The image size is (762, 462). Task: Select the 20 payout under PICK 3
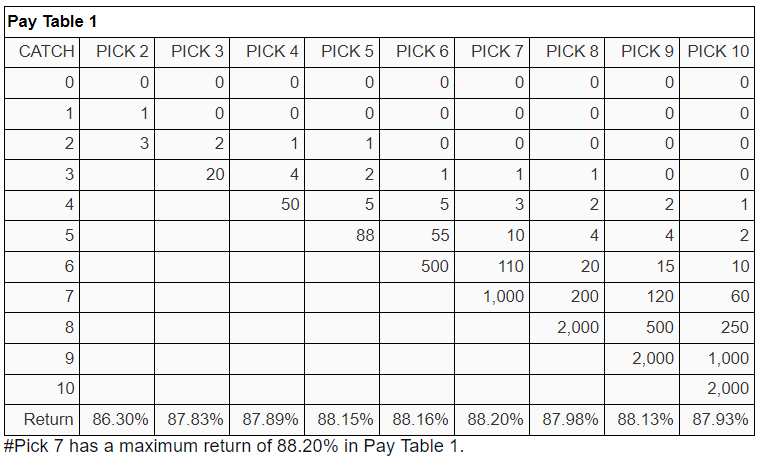point(215,174)
